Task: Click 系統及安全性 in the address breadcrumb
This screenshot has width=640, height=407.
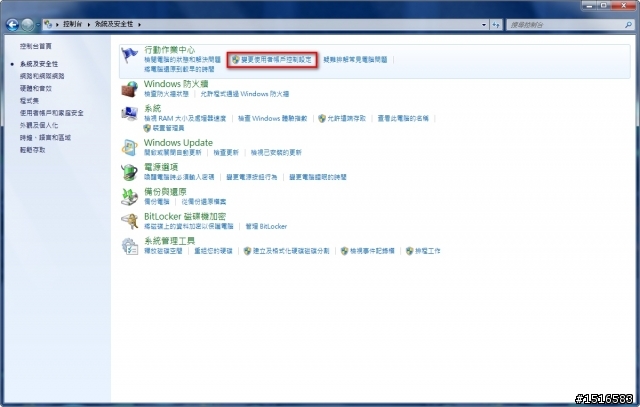Action: click(114, 24)
